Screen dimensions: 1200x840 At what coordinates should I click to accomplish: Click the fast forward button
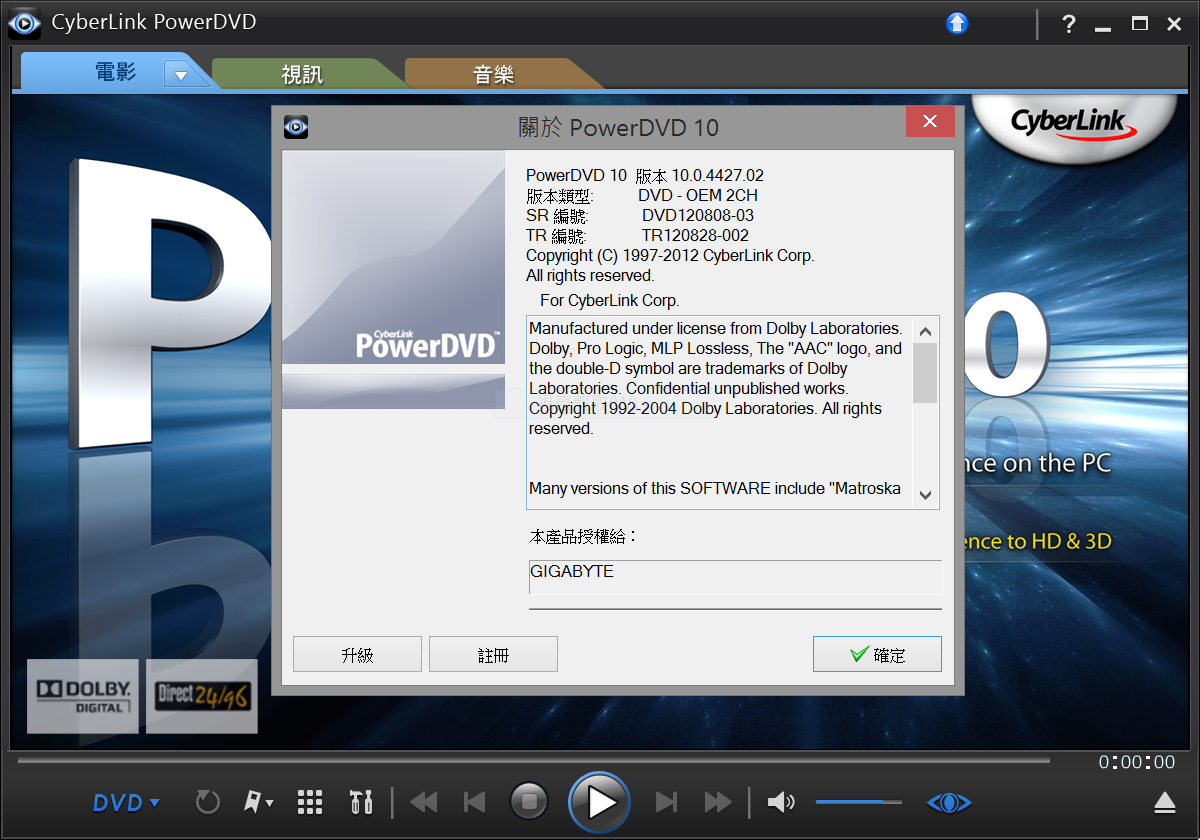(718, 802)
